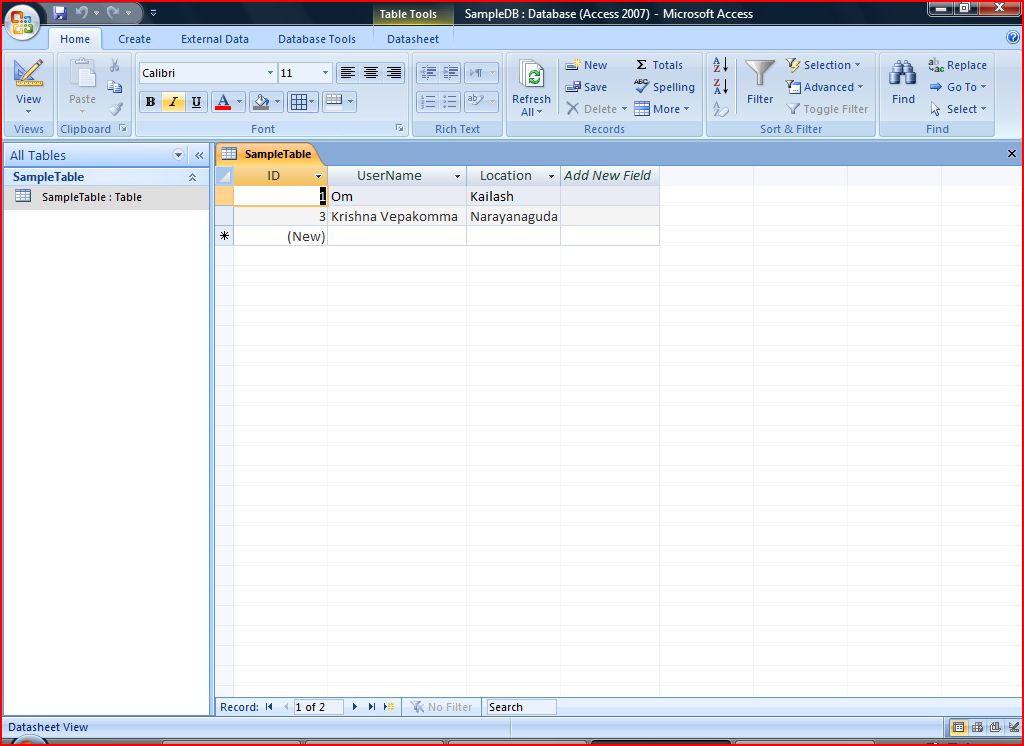Click New record button
The image size is (1024, 746).
[586, 65]
